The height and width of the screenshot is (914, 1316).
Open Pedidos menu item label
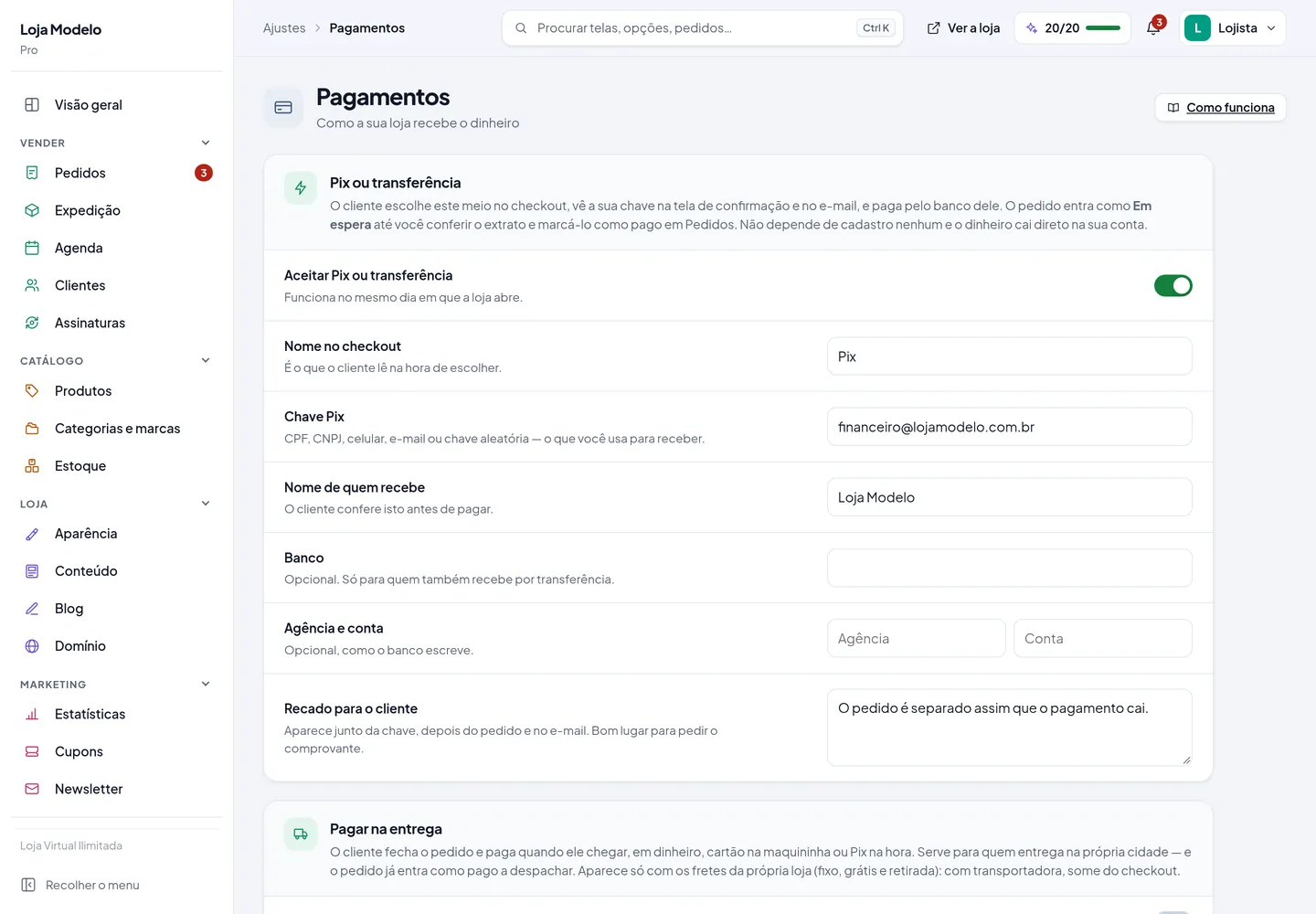80,173
